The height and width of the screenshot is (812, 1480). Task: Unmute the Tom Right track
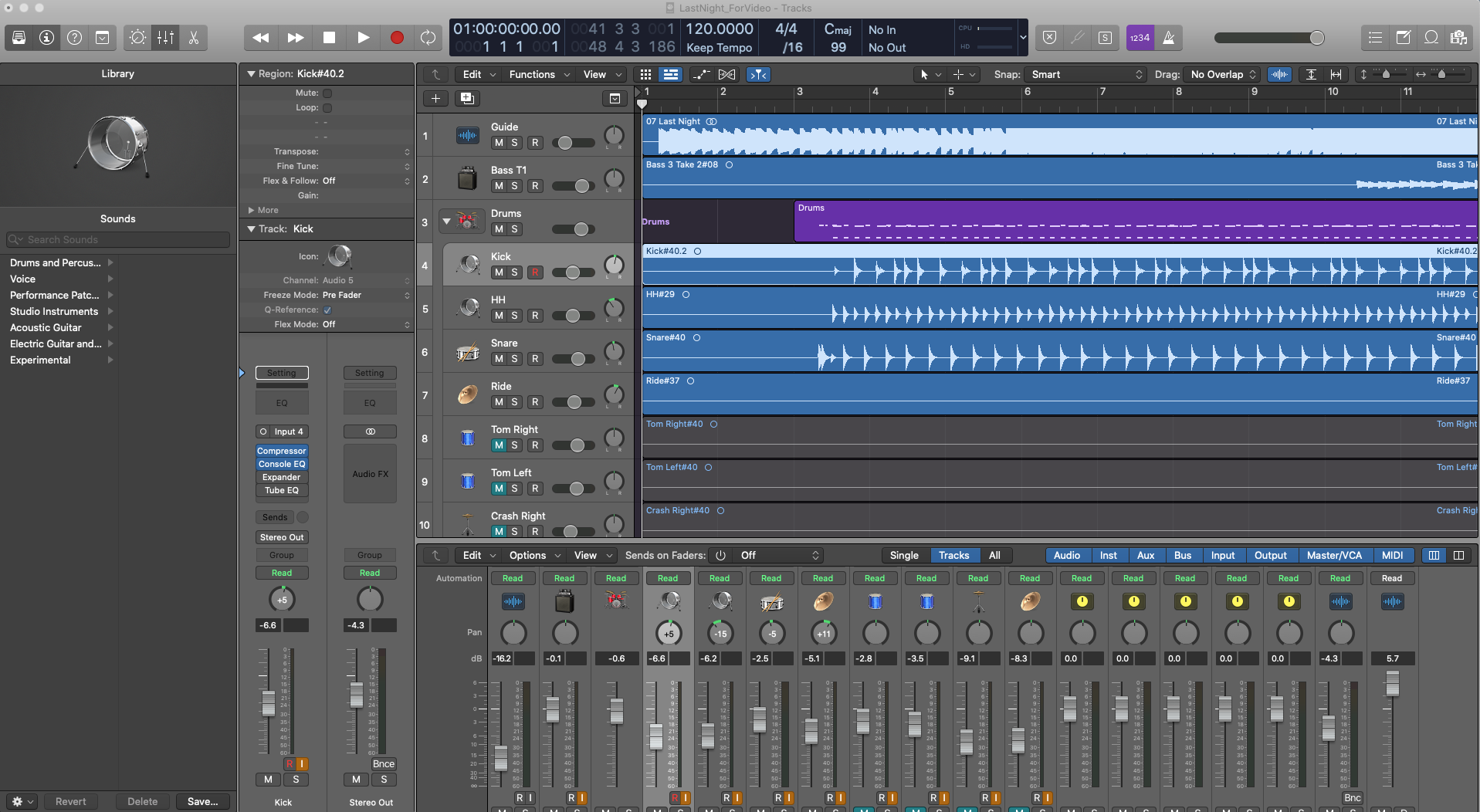[499, 445]
